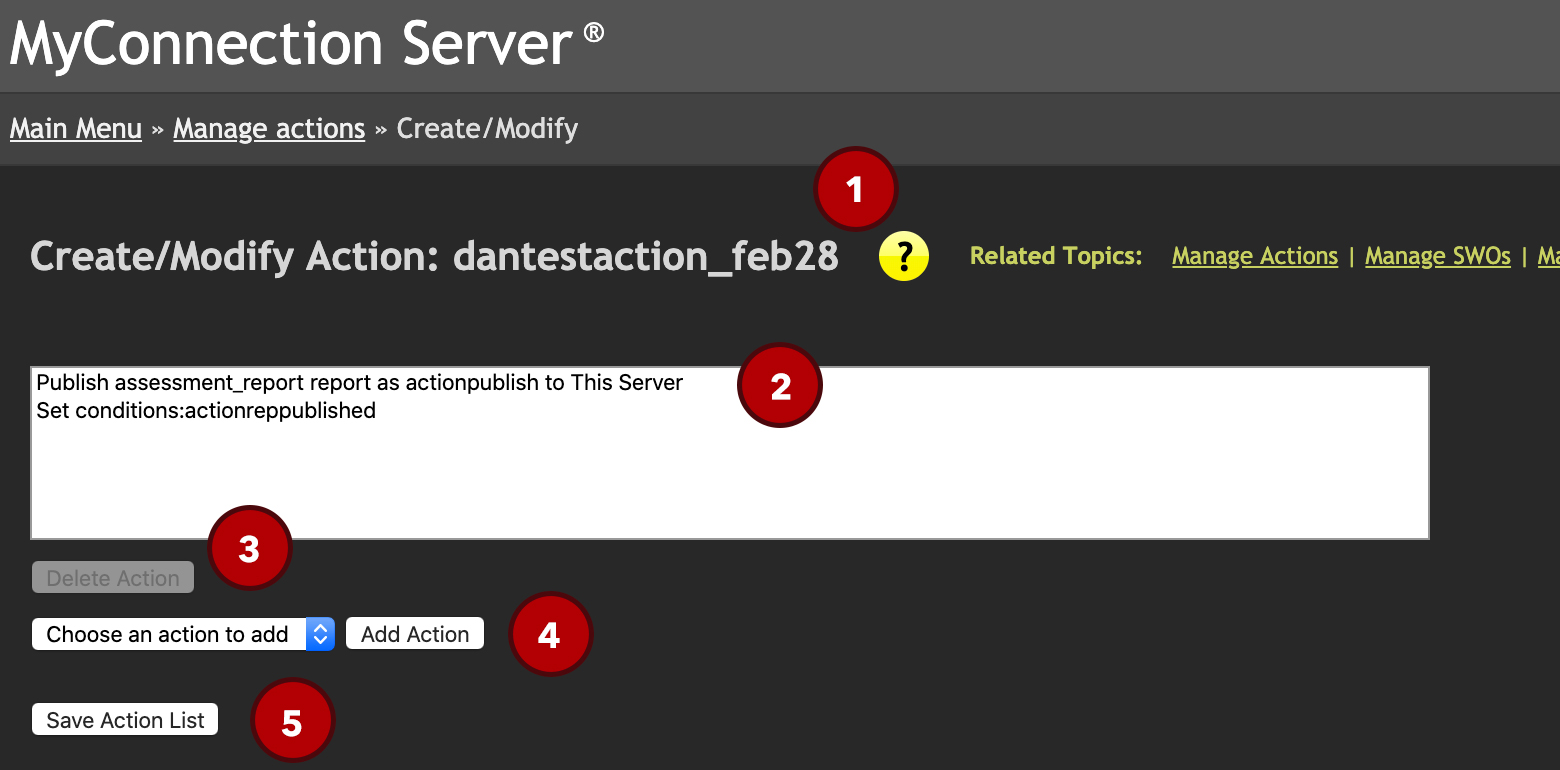The image size is (1560, 770).
Task: Select the 'Publish assessment_report report' list entry
Action: [x=360, y=383]
